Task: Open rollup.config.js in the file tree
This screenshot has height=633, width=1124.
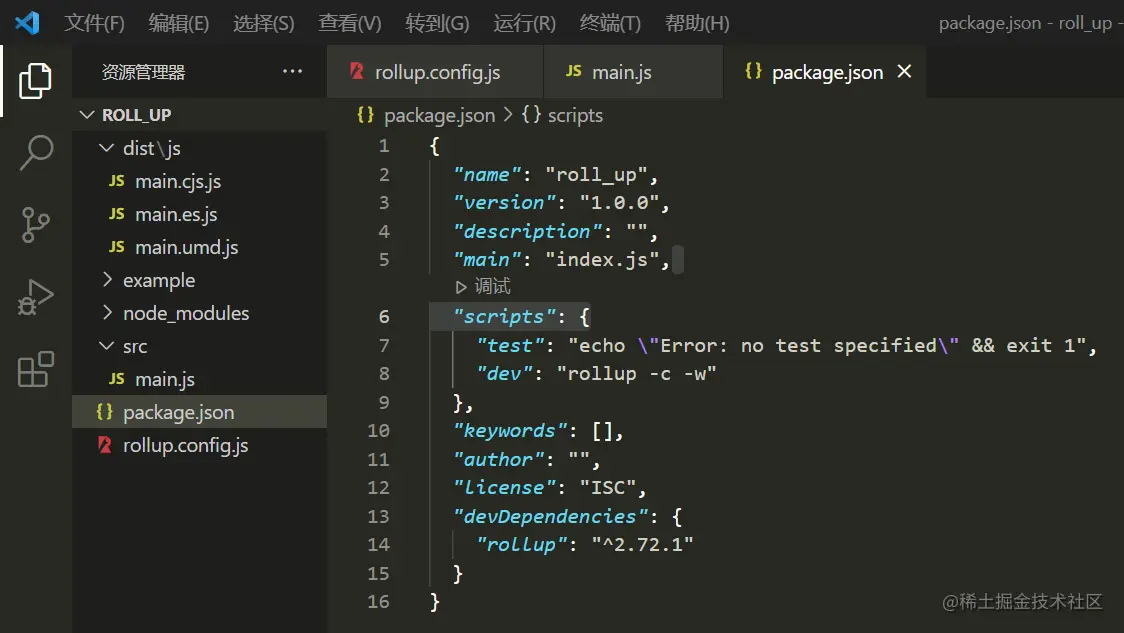Action: (x=199, y=444)
